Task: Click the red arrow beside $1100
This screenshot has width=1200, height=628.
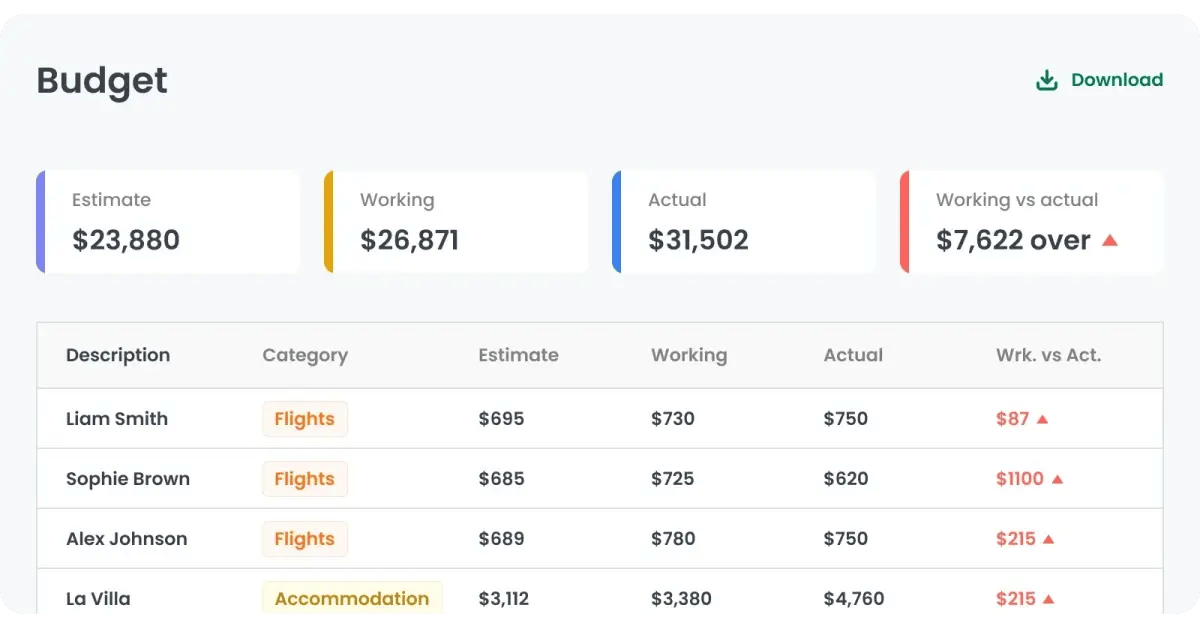Action: tap(1057, 479)
